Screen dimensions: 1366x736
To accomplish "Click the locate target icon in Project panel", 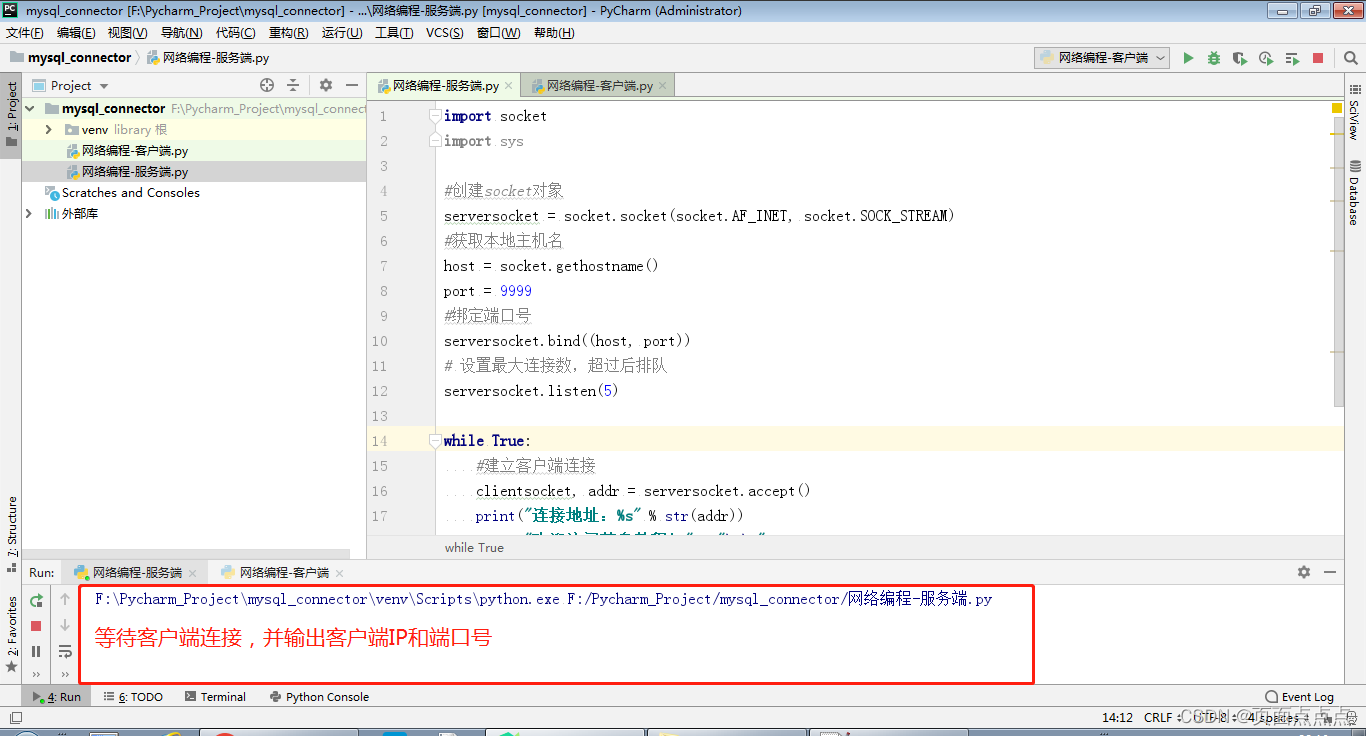I will point(267,86).
